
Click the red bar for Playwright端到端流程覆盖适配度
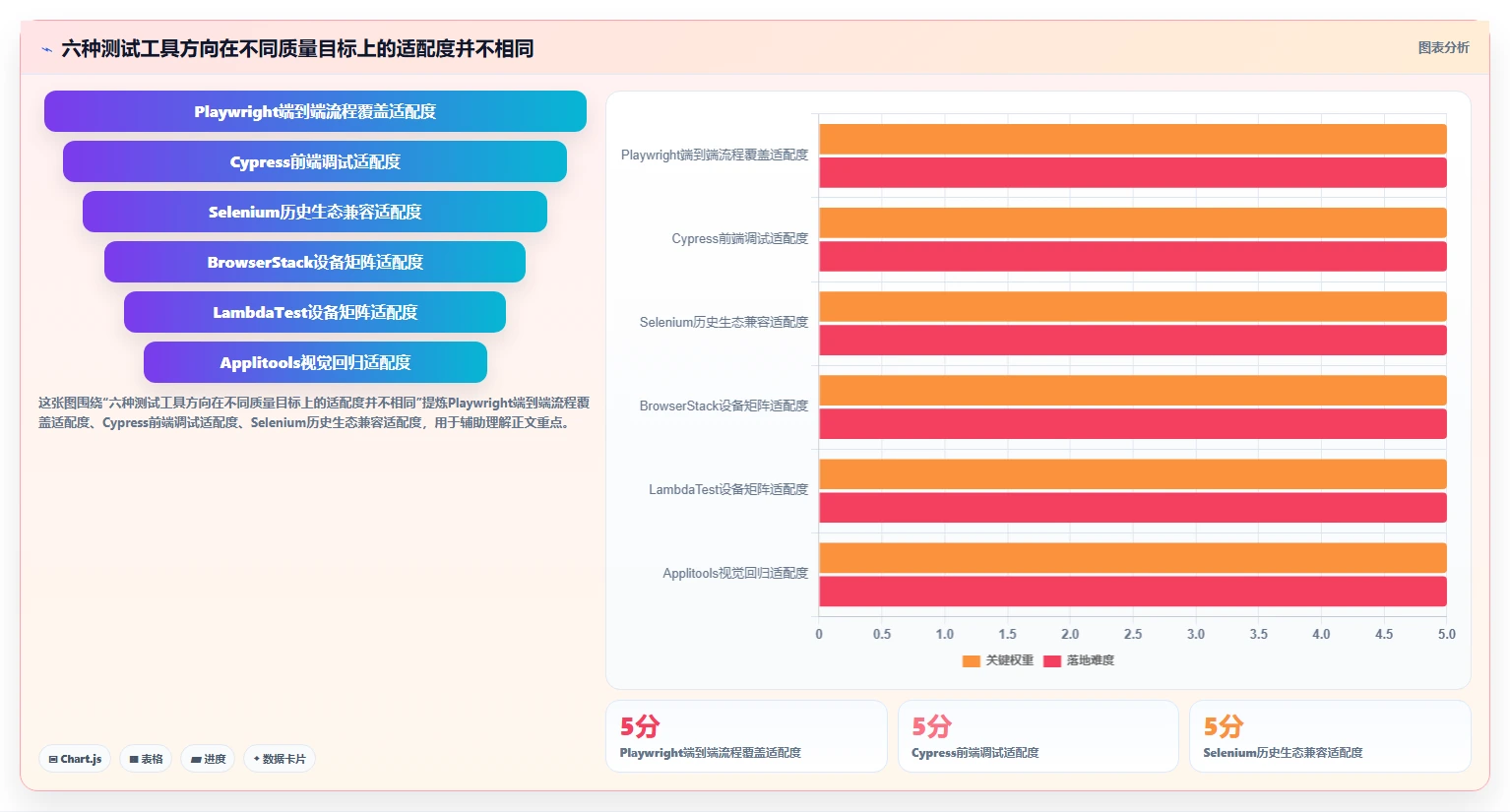1133,172
